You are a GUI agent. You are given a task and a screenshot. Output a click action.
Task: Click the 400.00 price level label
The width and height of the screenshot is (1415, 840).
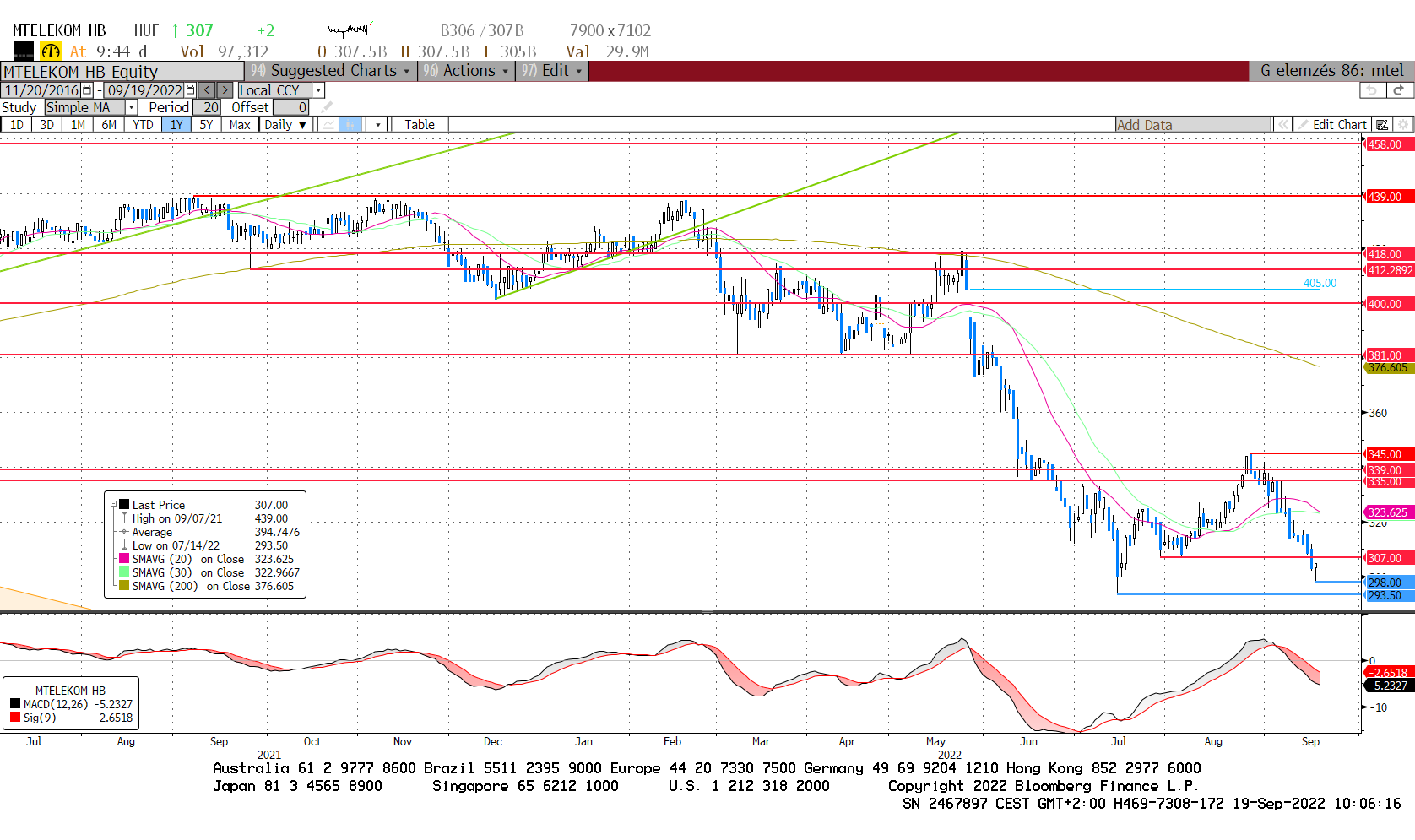[1389, 304]
